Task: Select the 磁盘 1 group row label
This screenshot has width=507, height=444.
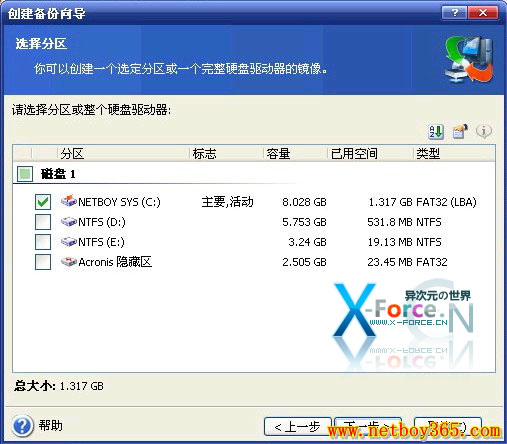Action: click(x=58, y=174)
